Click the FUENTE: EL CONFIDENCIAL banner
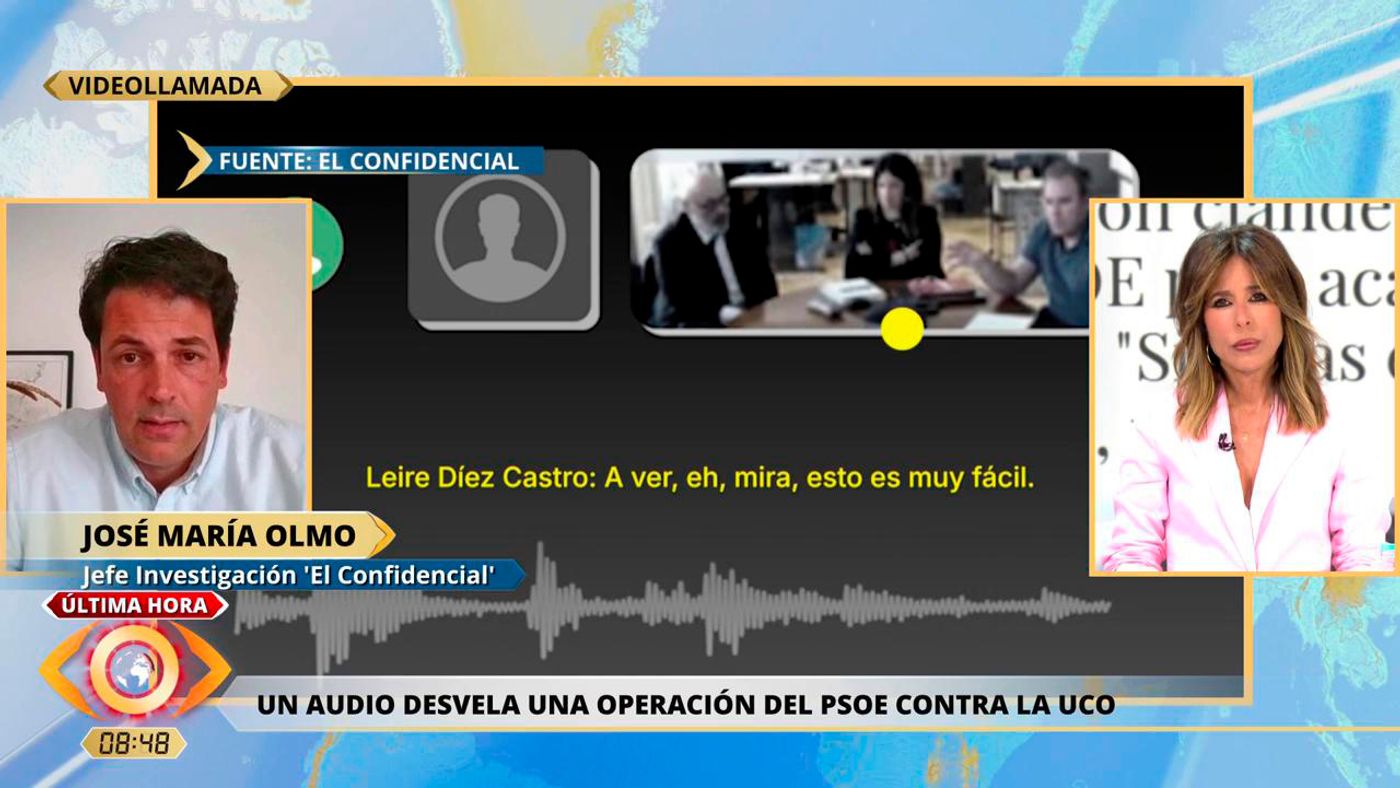Image resolution: width=1400 pixels, height=788 pixels. click(369, 161)
